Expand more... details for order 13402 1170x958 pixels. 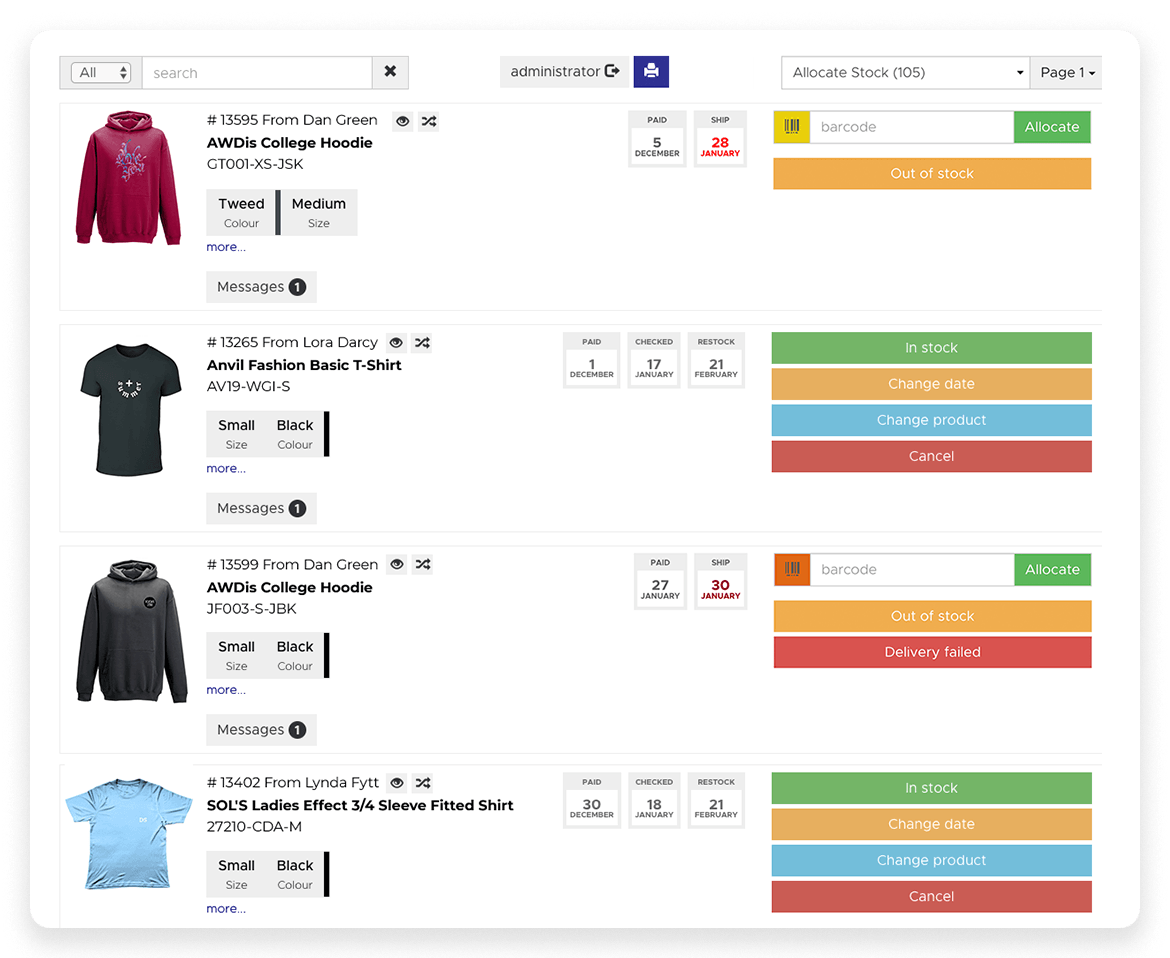(226, 908)
